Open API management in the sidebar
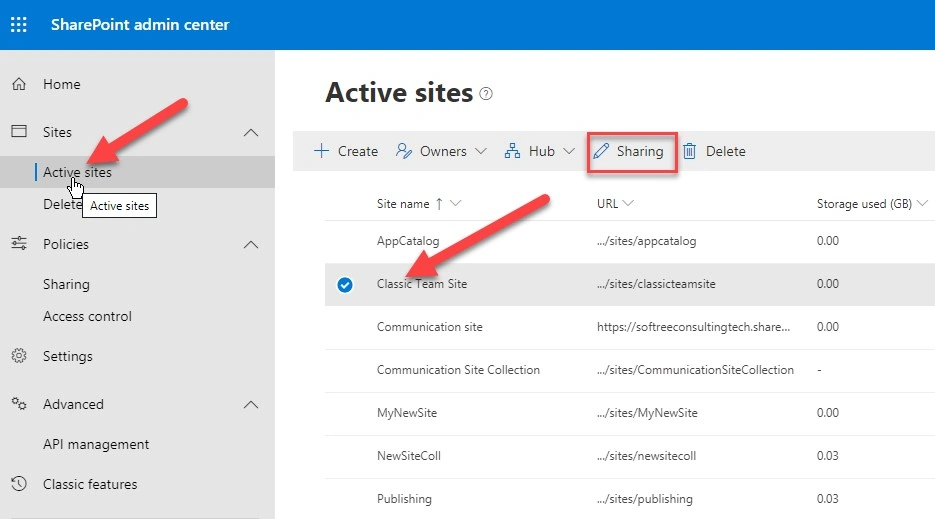 [x=96, y=444]
